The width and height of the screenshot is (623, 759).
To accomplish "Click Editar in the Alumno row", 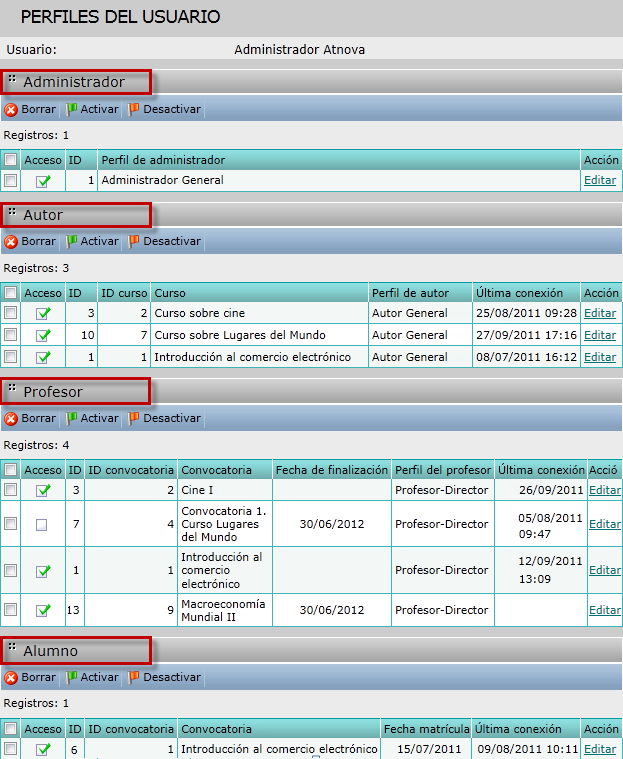I will pyautogui.click(x=600, y=749).
